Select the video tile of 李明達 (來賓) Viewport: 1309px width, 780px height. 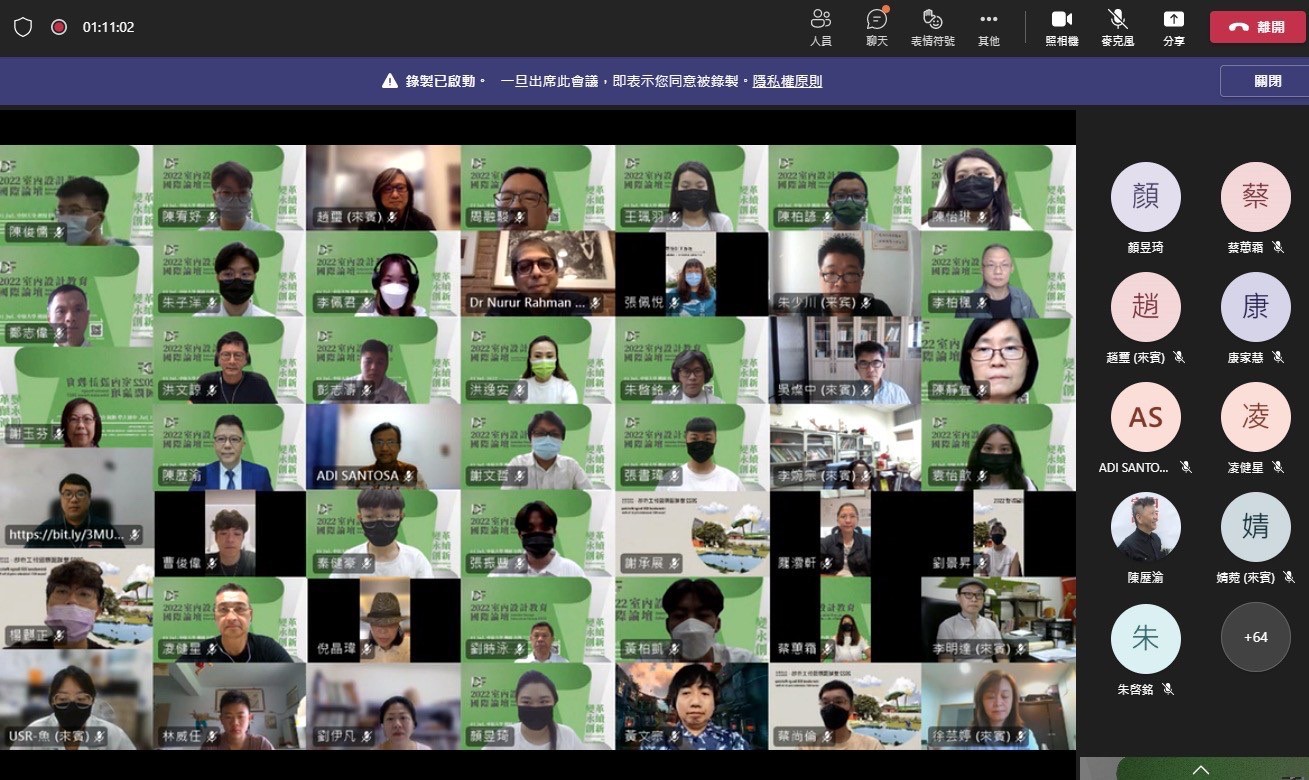[999, 620]
